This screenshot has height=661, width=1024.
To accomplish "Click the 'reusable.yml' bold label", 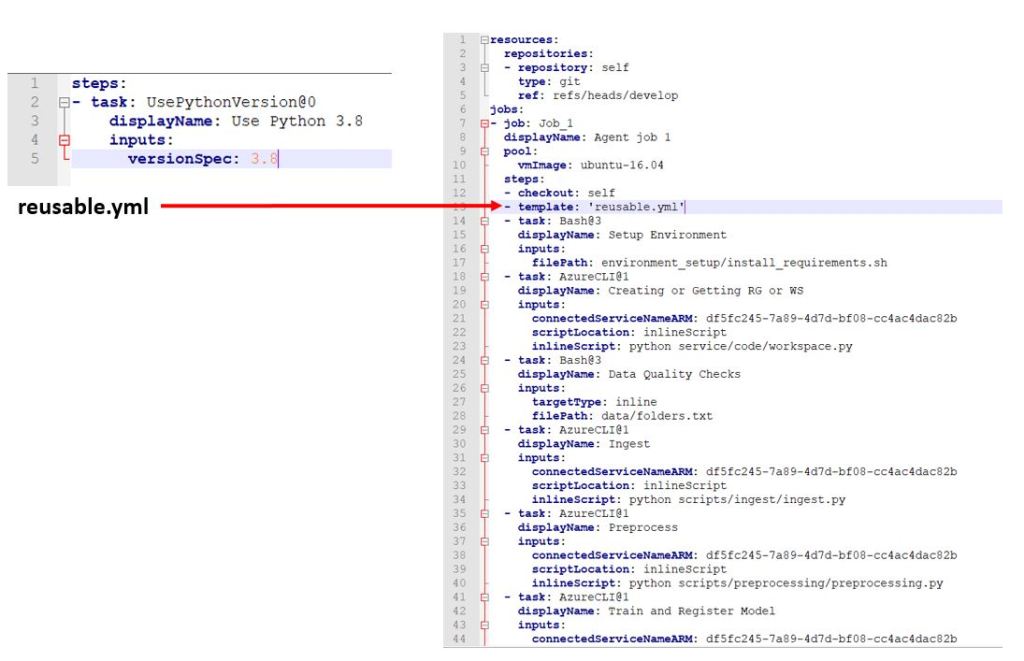I will coord(77,208).
